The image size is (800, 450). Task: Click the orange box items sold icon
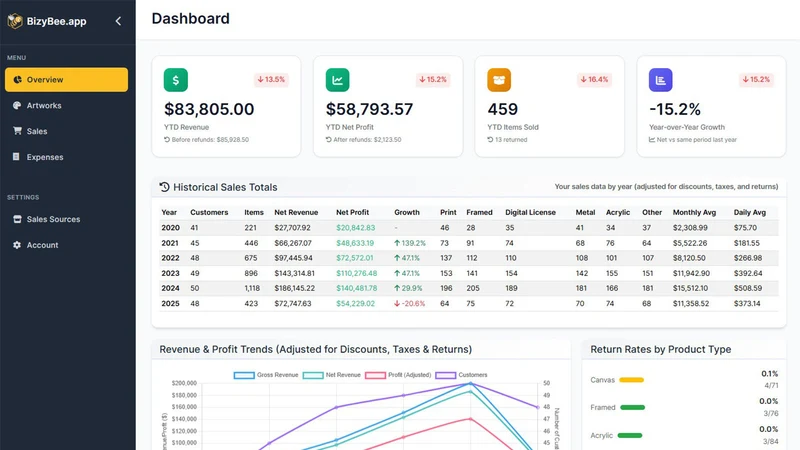tap(499, 80)
